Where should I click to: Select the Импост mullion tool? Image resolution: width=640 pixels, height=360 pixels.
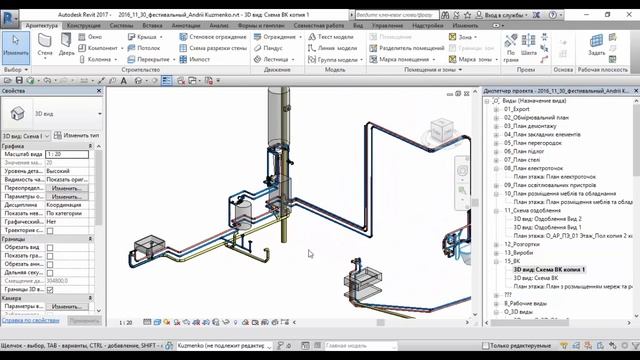195,60
